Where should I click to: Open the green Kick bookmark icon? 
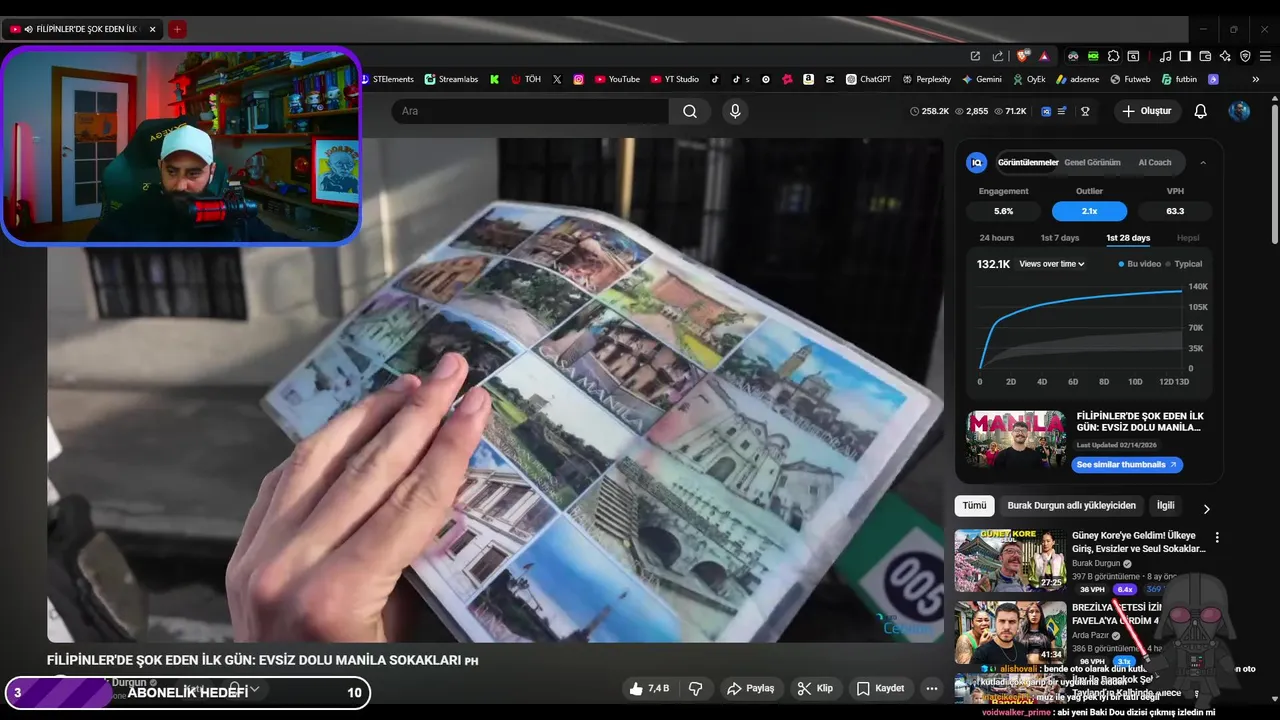tap(494, 79)
